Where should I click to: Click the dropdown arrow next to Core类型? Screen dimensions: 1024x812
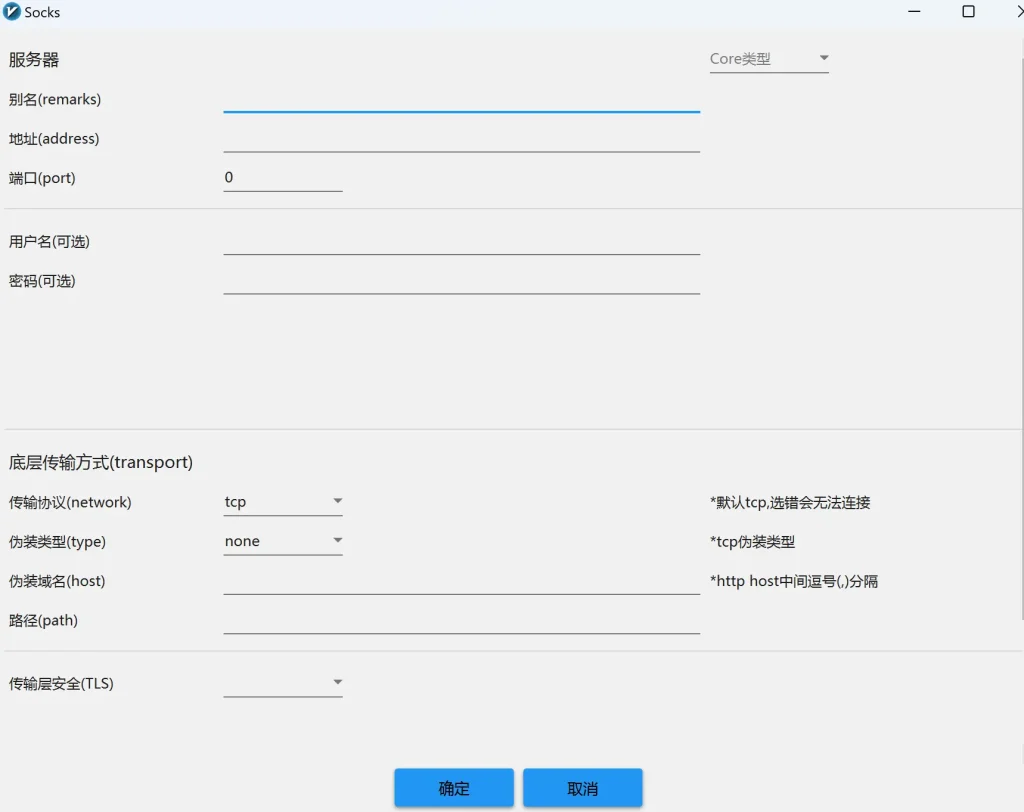pyautogui.click(x=824, y=58)
